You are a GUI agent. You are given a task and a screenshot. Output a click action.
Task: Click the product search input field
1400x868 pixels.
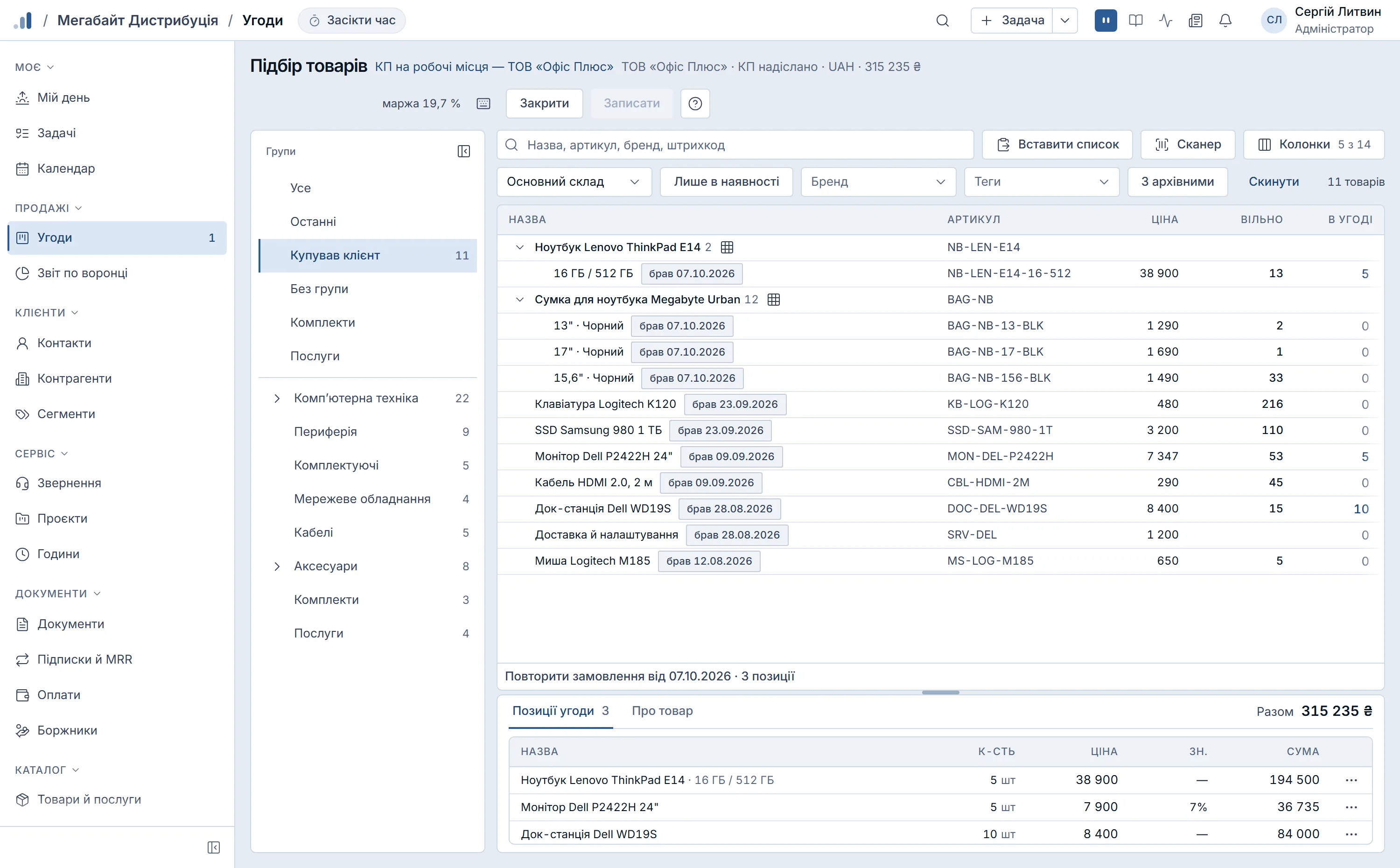point(735,145)
